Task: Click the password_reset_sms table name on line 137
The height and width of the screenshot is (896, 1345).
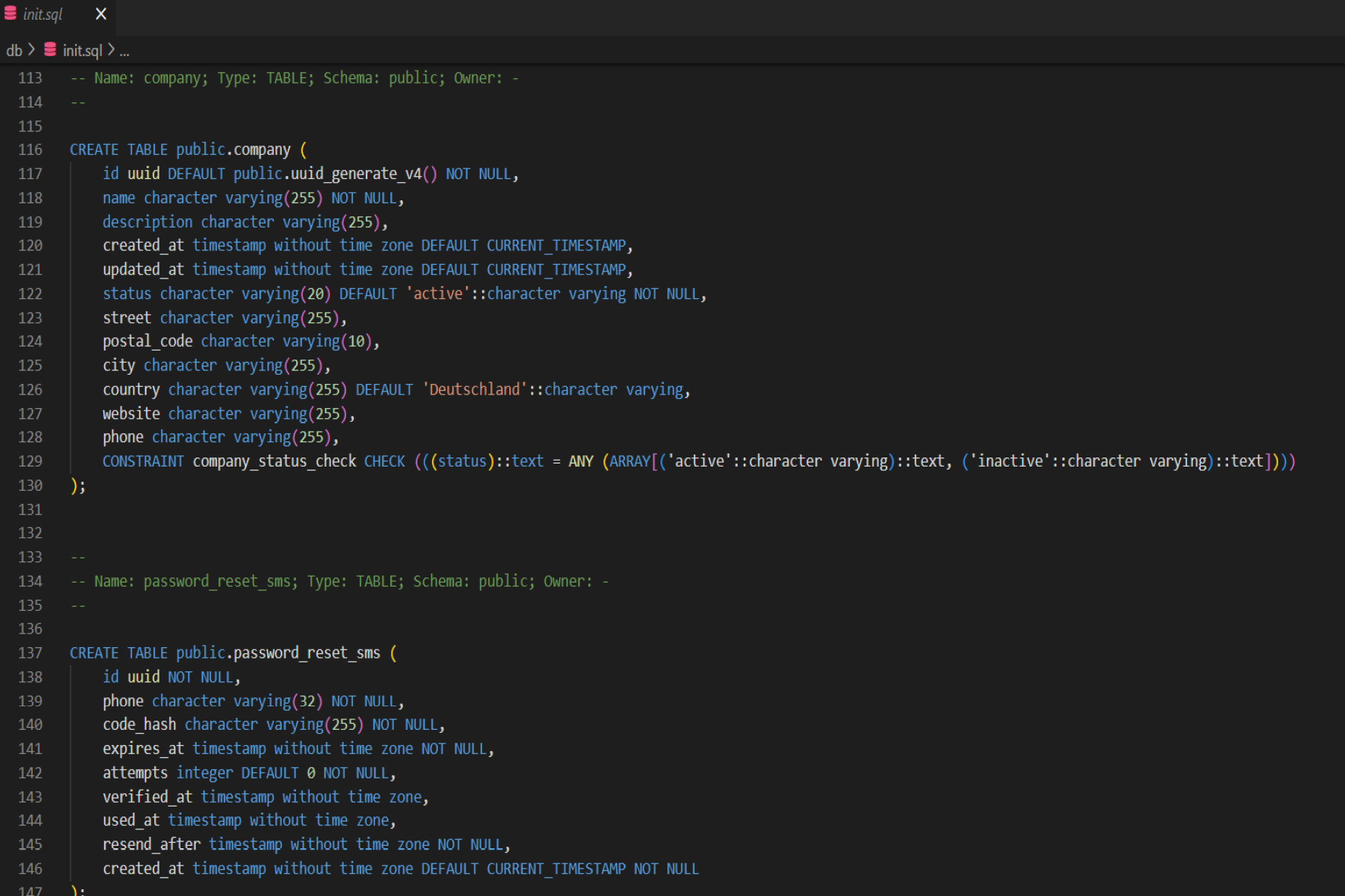Action: tap(306, 652)
